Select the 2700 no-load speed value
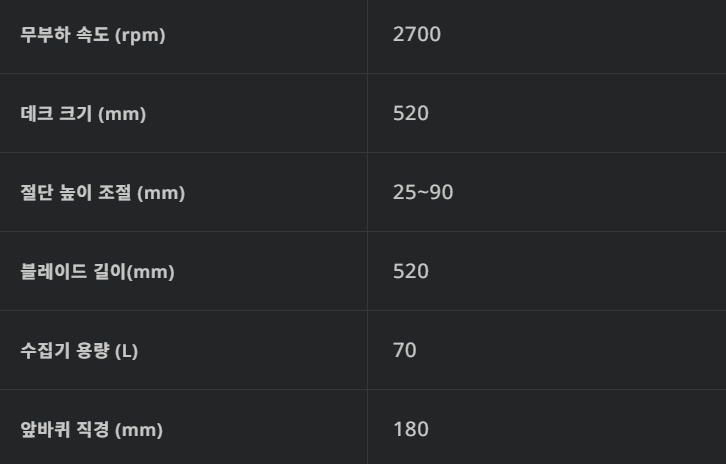The image size is (726, 464). click(x=416, y=35)
